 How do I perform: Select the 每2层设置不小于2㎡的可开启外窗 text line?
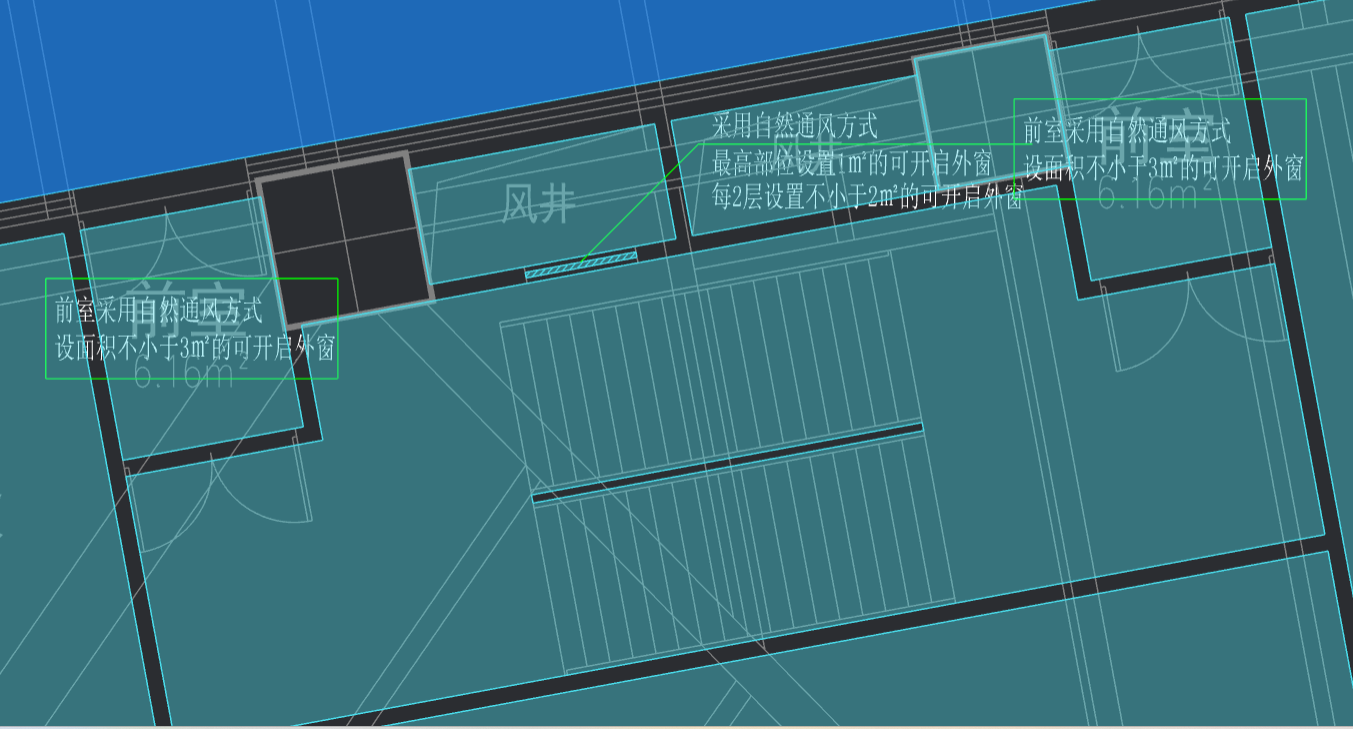point(866,196)
